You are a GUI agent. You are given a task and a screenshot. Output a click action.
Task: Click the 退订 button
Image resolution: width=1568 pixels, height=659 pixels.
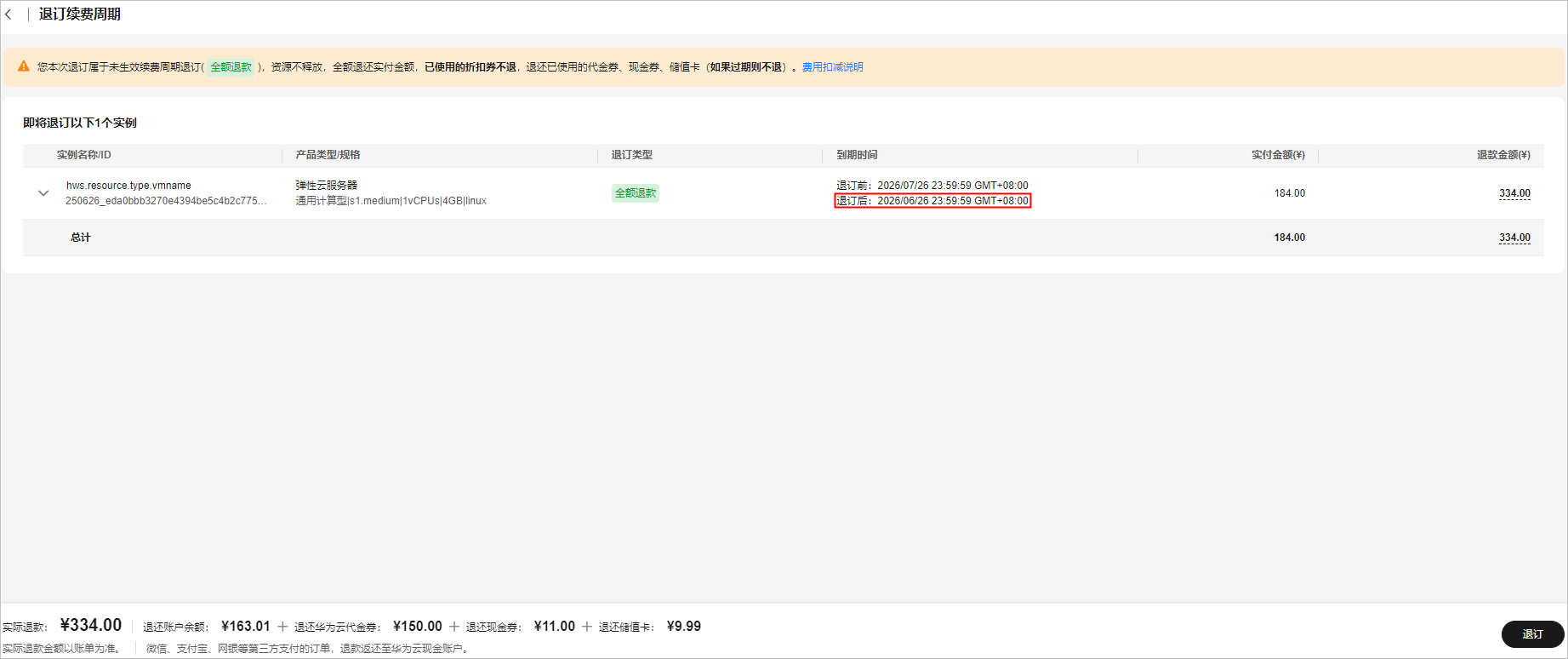pyautogui.click(x=1532, y=634)
